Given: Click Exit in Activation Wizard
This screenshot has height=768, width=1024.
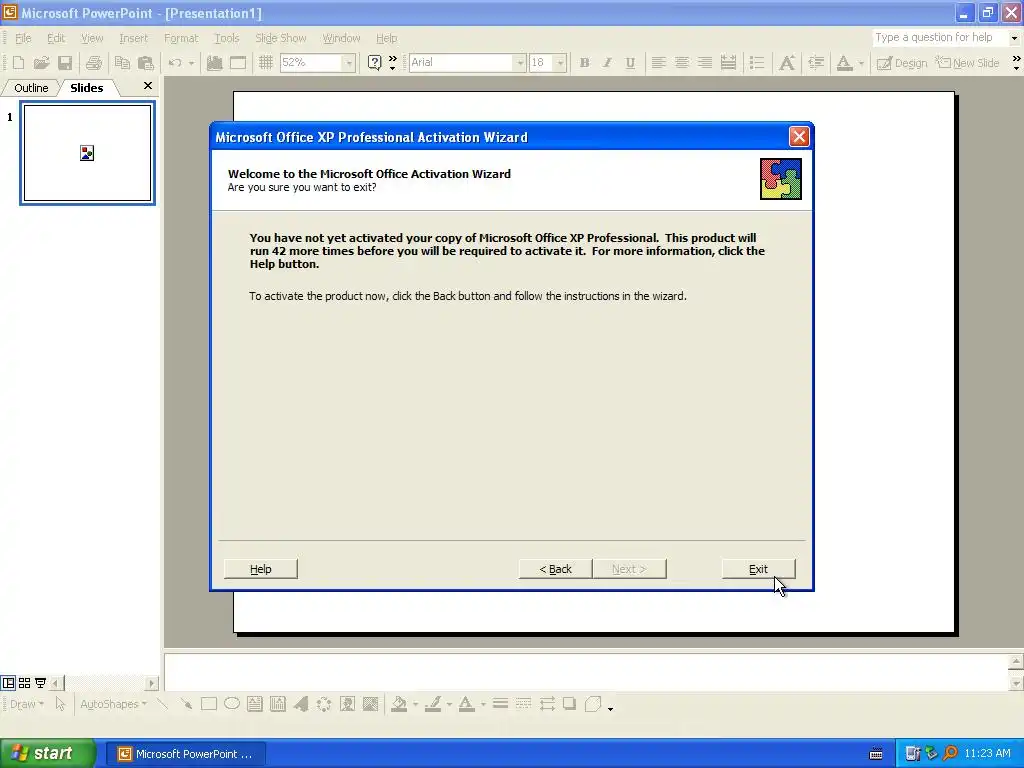Looking at the screenshot, I should [x=758, y=569].
